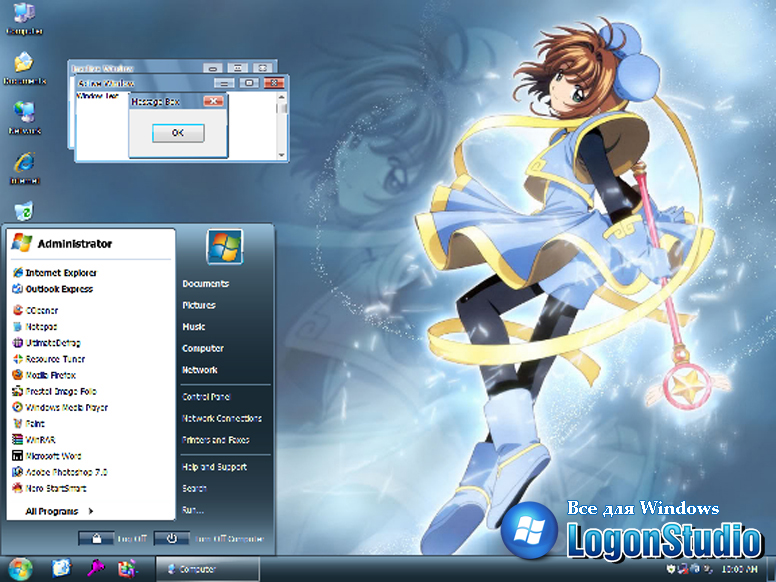
Task: Open Documents in Start menu right pane
Action: pos(205,284)
